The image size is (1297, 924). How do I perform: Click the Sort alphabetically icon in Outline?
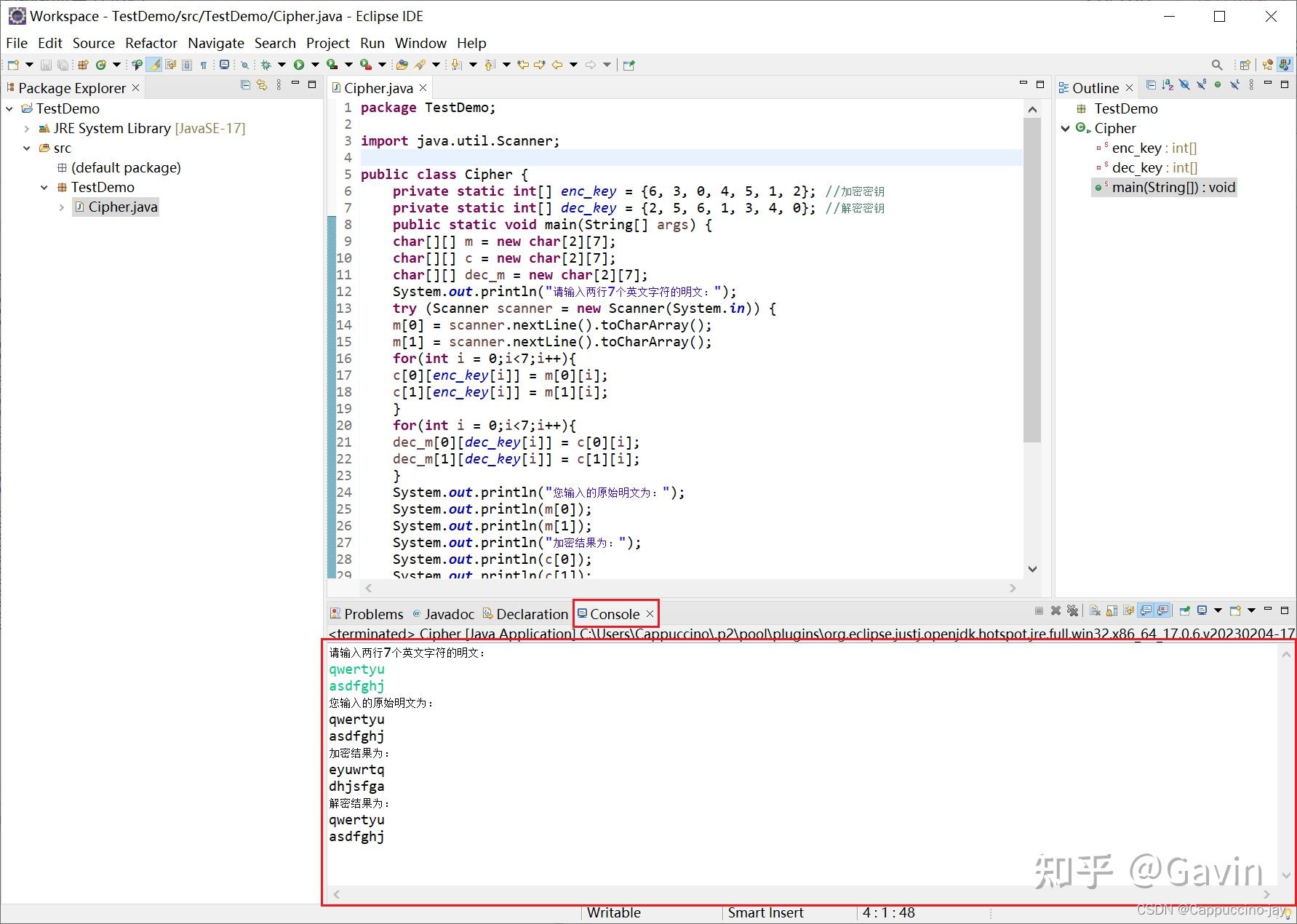[x=1168, y=85]
